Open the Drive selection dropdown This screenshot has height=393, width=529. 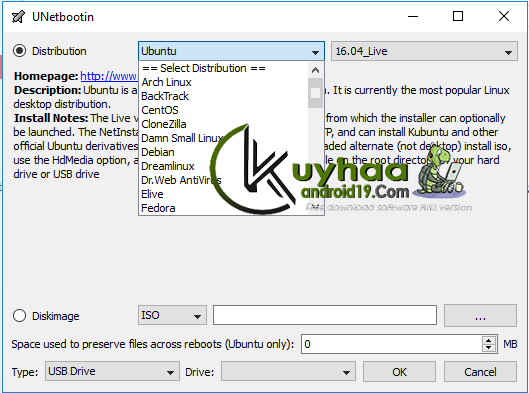coord(288,372)
